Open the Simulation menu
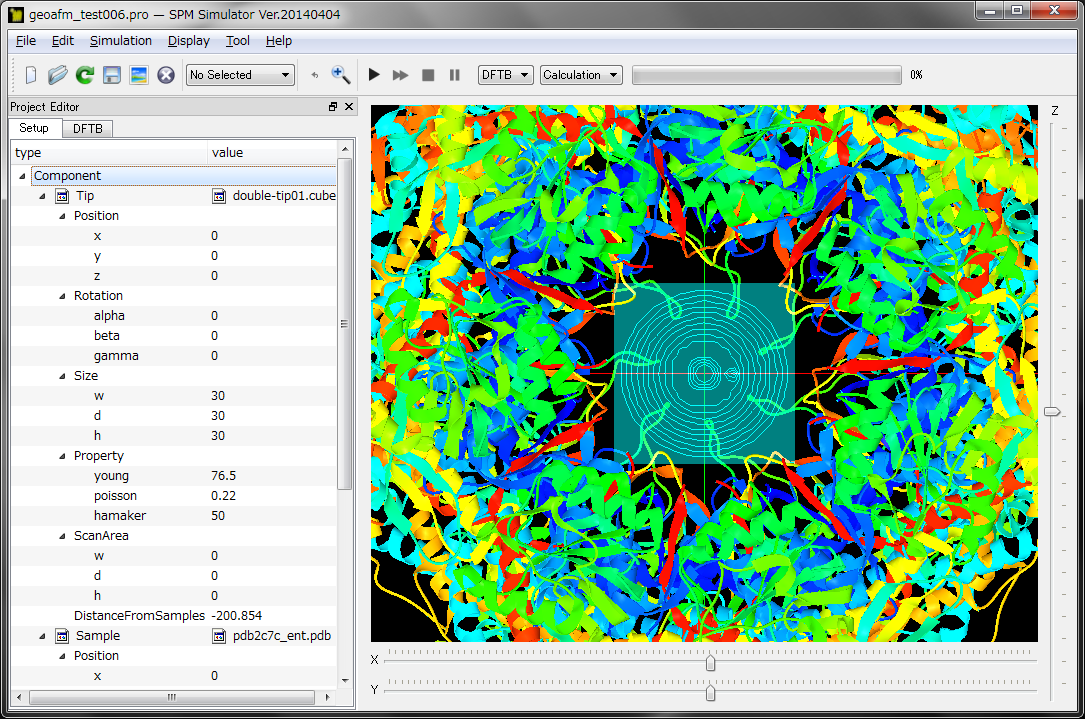 (x=121, y=41)
